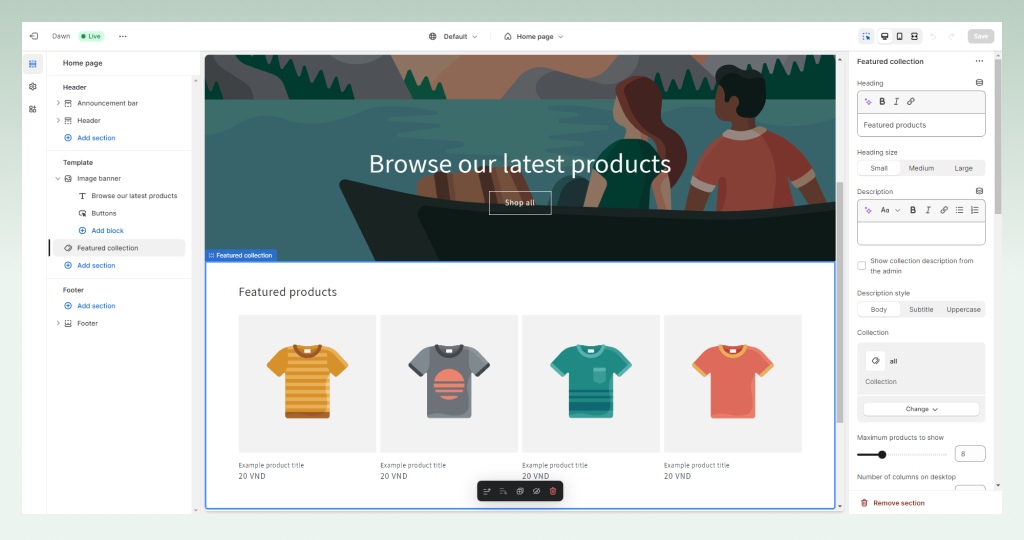The image size is (1024, 540).
Task: Switch to fullscreen preview icon
Action: [914, 37]
